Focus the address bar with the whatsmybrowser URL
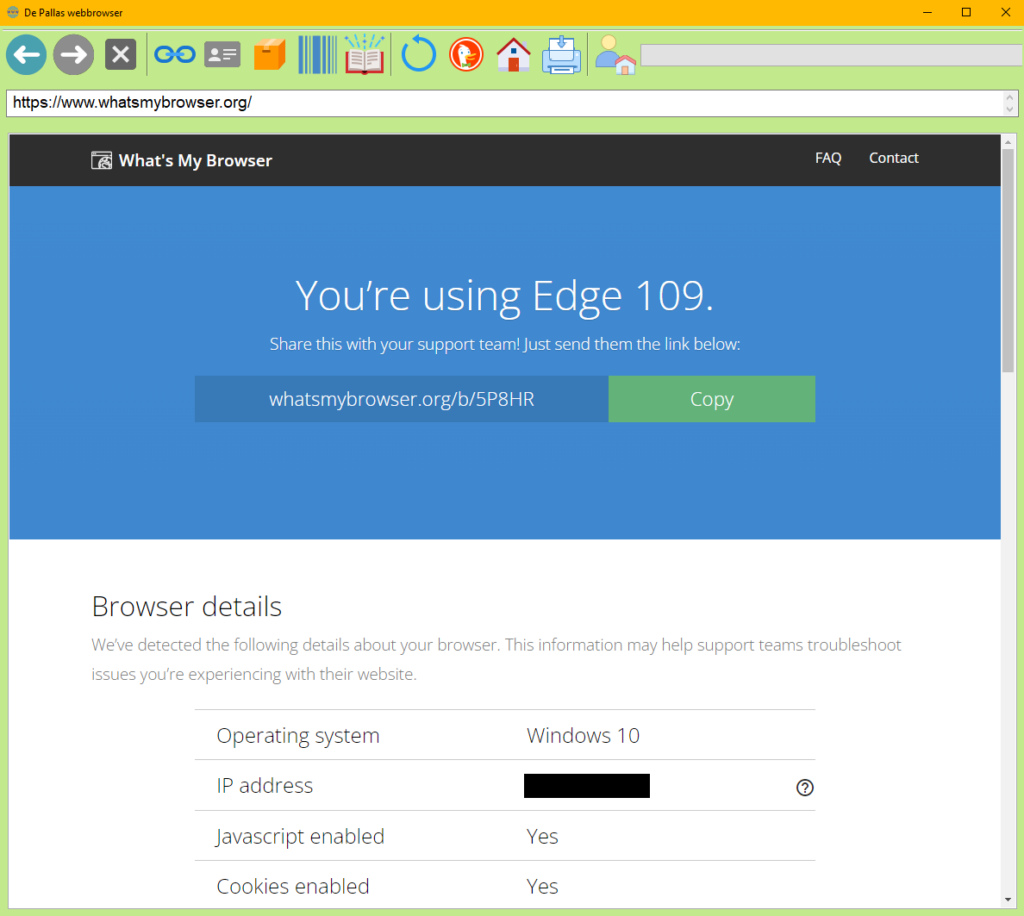The width and height of the screenshot is (1024, 916). pos(504,103)
